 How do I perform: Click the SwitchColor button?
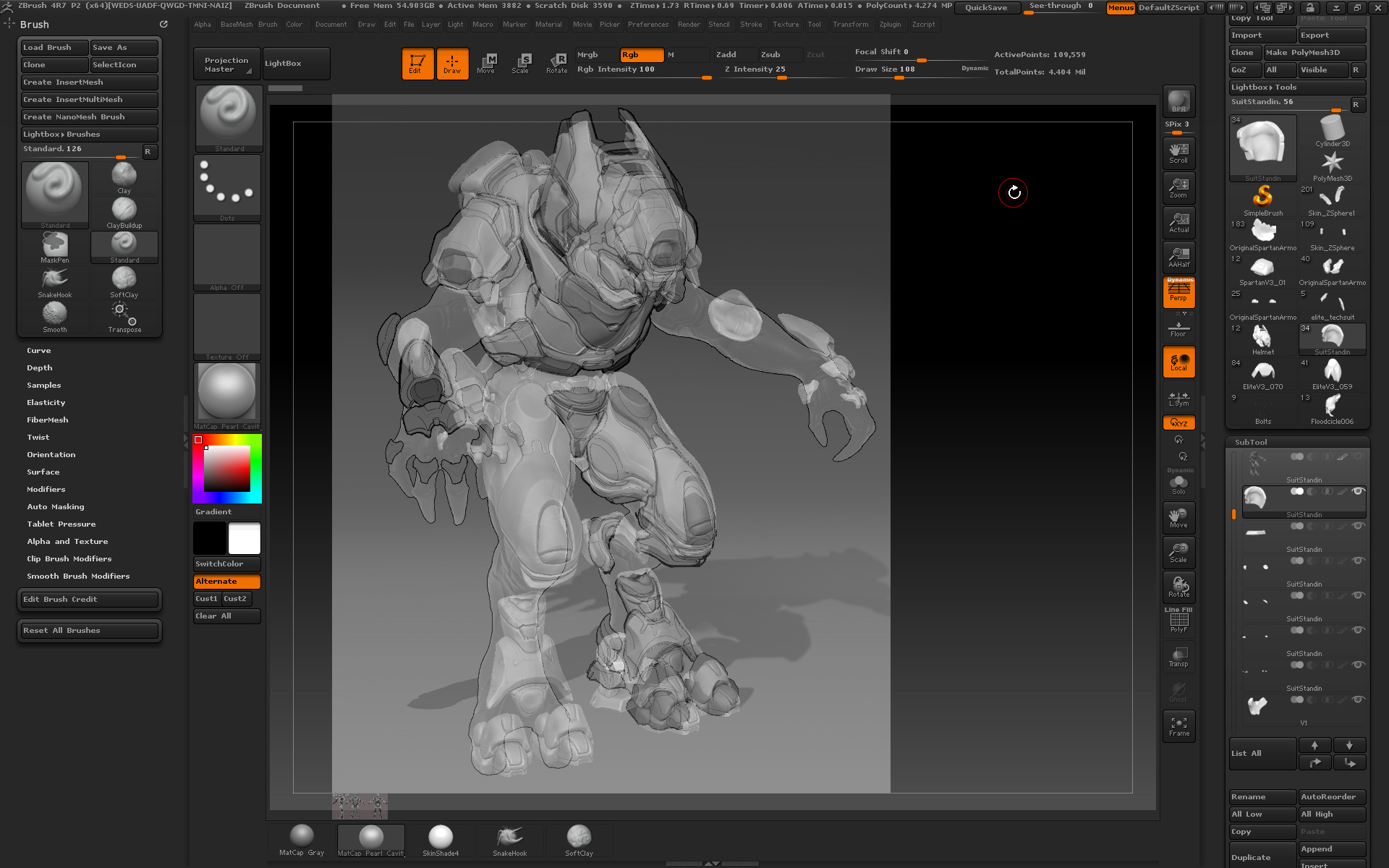227,563
